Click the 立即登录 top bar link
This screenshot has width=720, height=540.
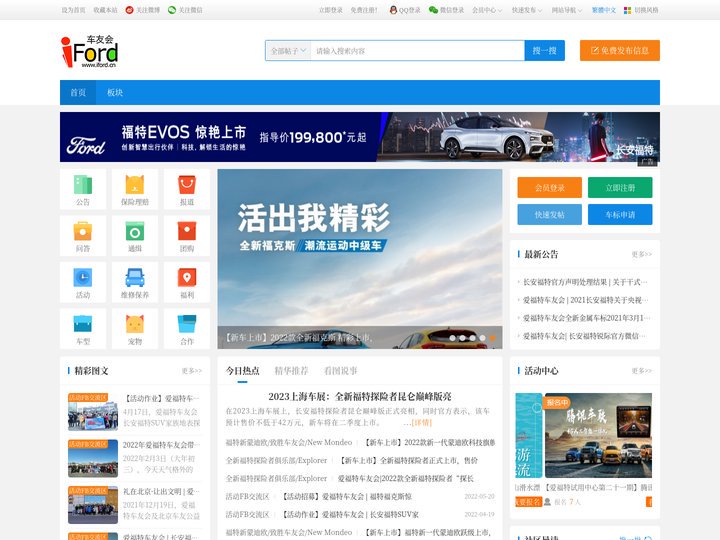331,10
